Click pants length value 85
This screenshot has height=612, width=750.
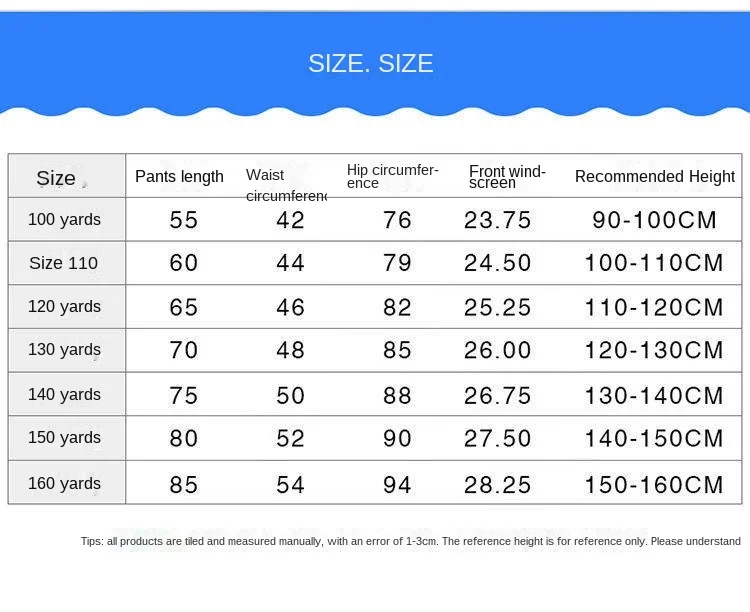[184, 485]
